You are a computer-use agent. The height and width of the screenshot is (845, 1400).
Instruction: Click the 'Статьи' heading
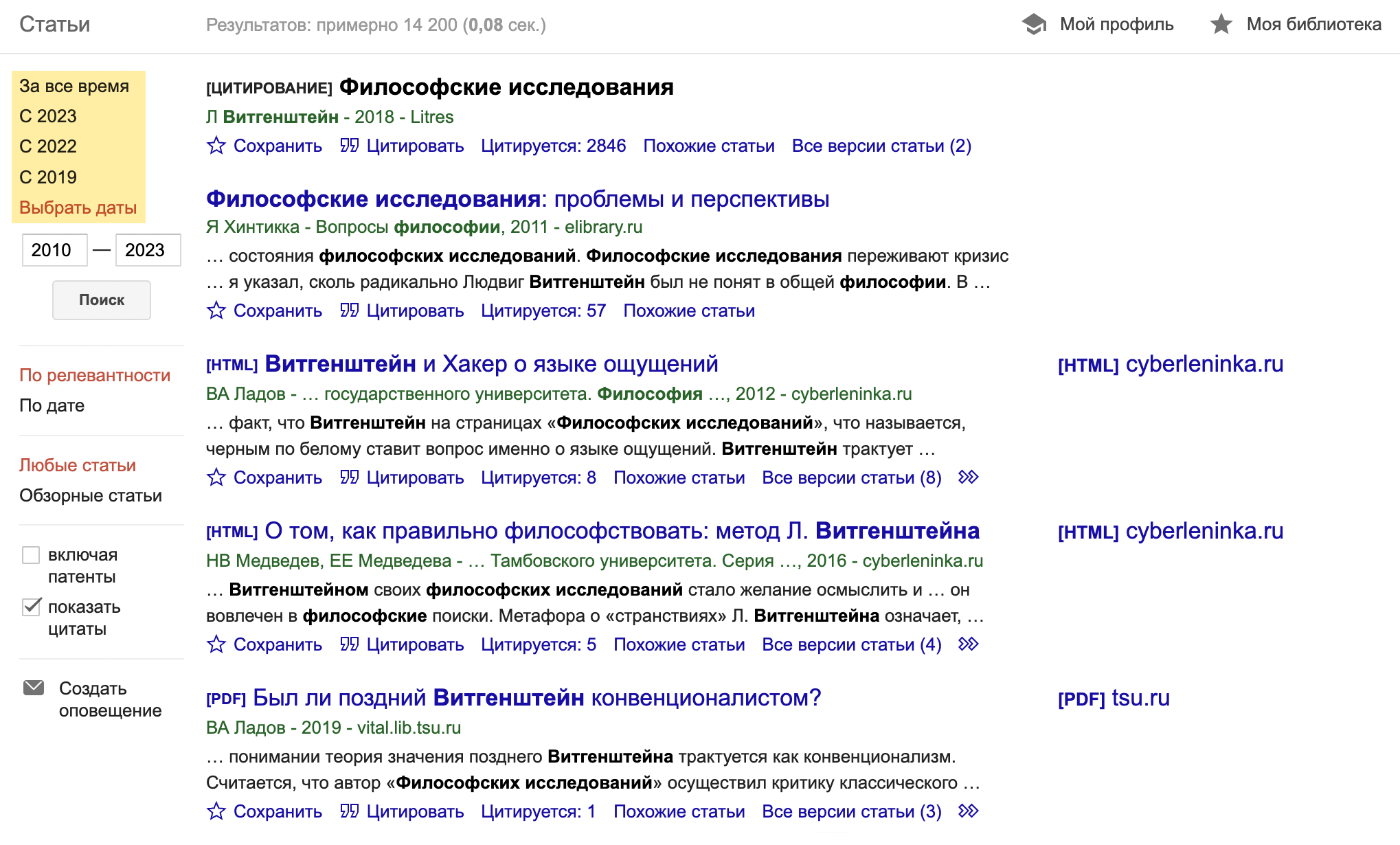(x=55, y=24)
